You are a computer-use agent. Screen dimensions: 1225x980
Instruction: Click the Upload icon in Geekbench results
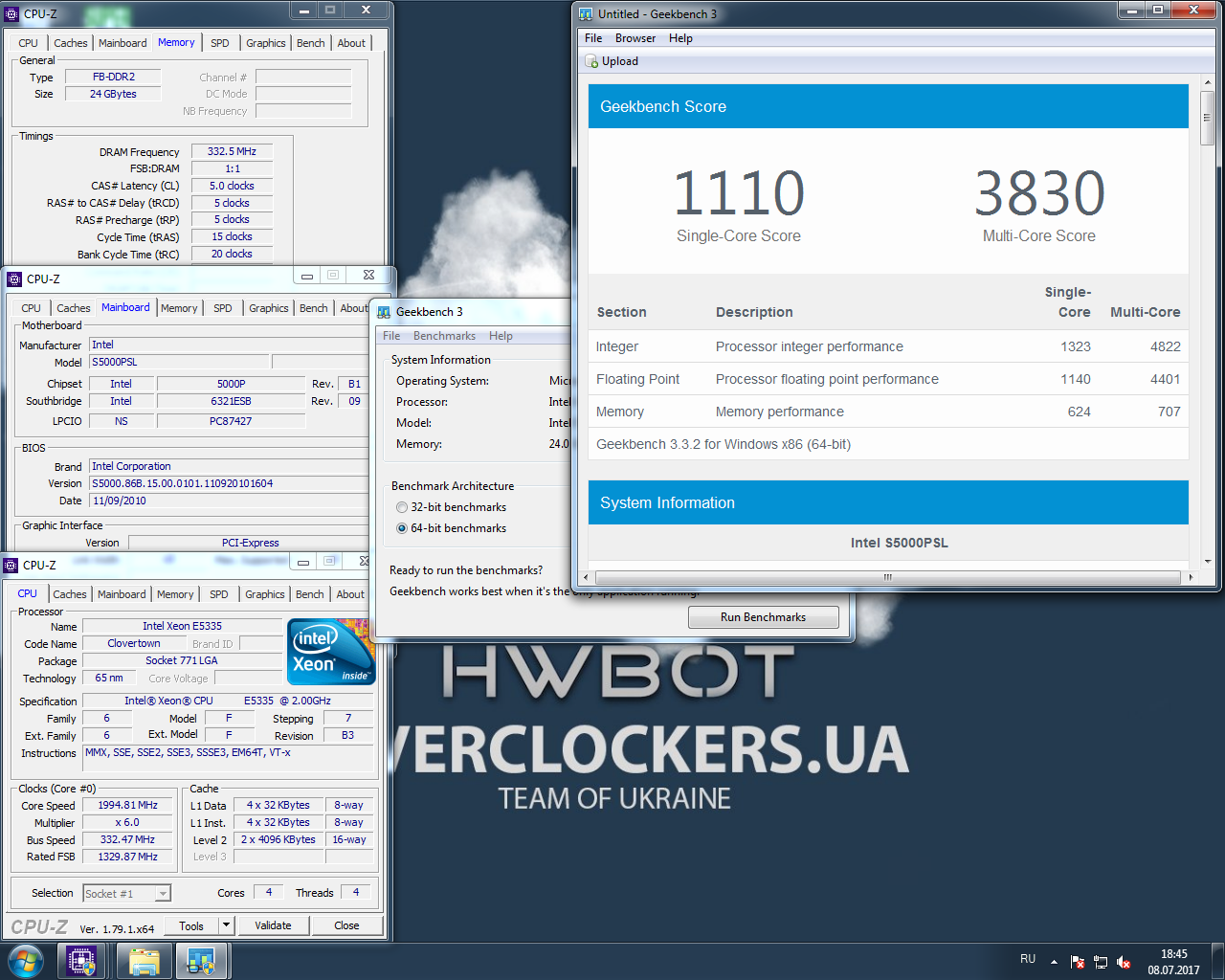[592, 61]
